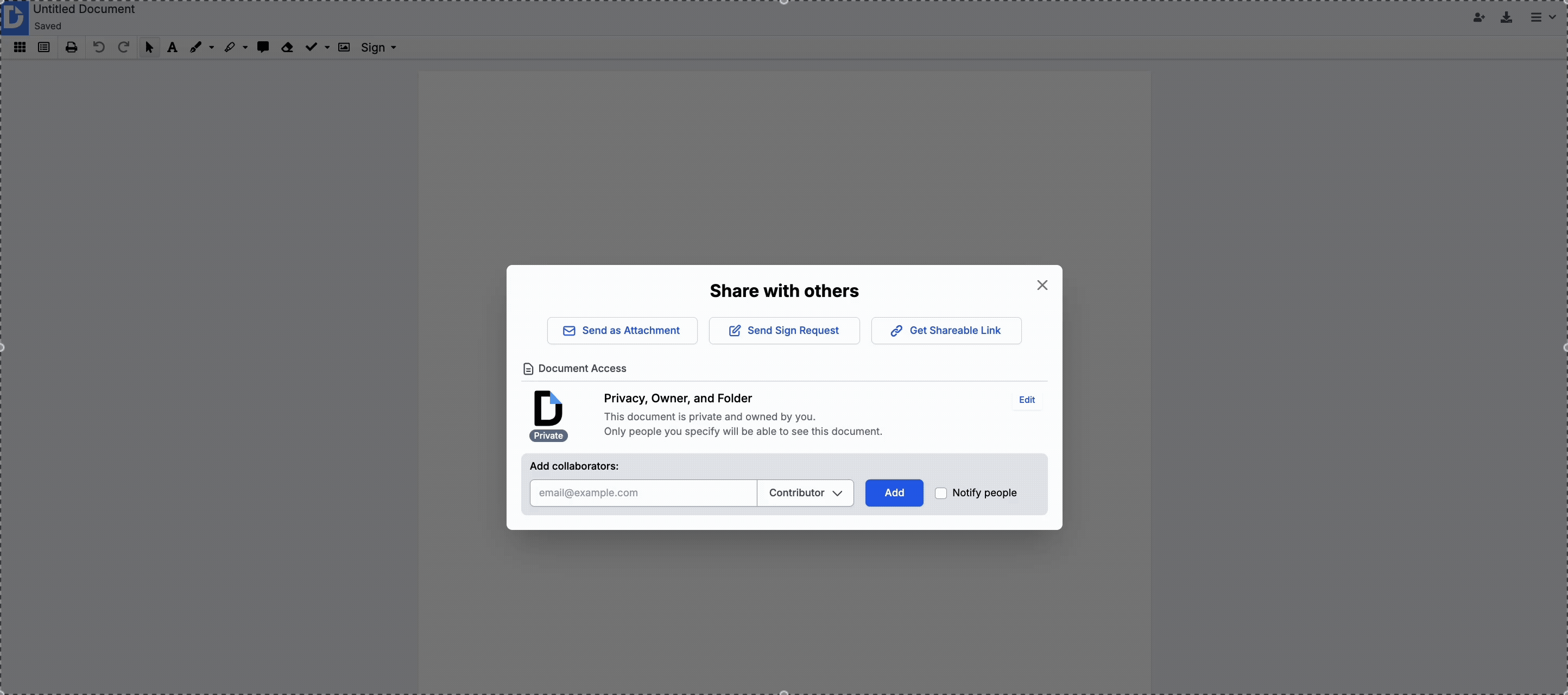Screen dimensions: 1568x695
Task: Expand the pen tool options arrow
Action: click(212, 47)
